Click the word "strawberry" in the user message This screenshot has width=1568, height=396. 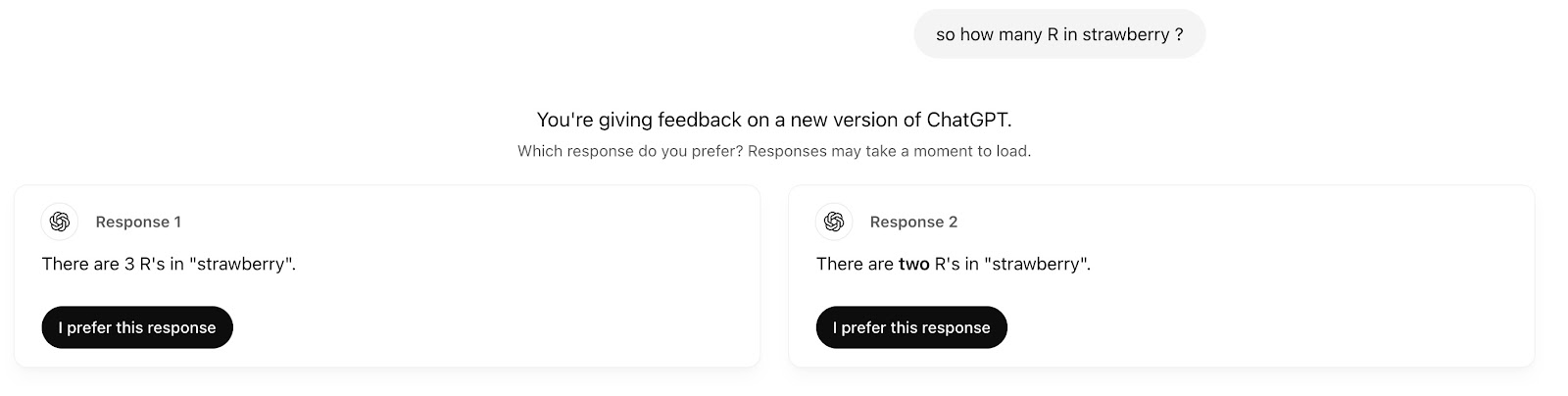[x=1126, y=34]
